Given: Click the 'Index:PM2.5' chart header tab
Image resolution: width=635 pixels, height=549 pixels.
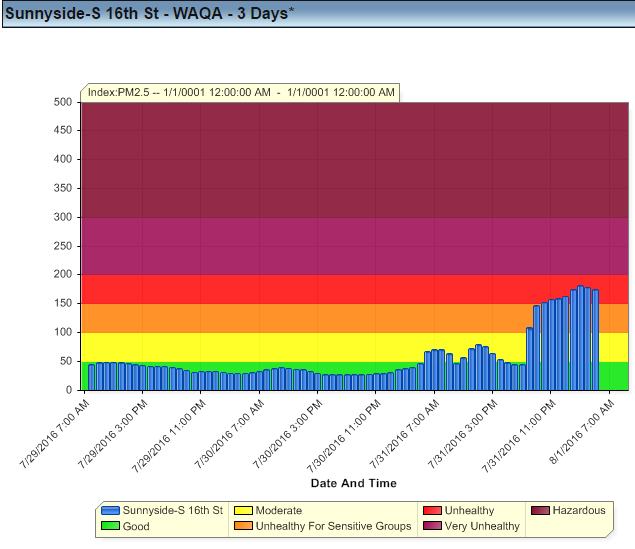Looking at the screenshot, I should [x=241, y=92].
